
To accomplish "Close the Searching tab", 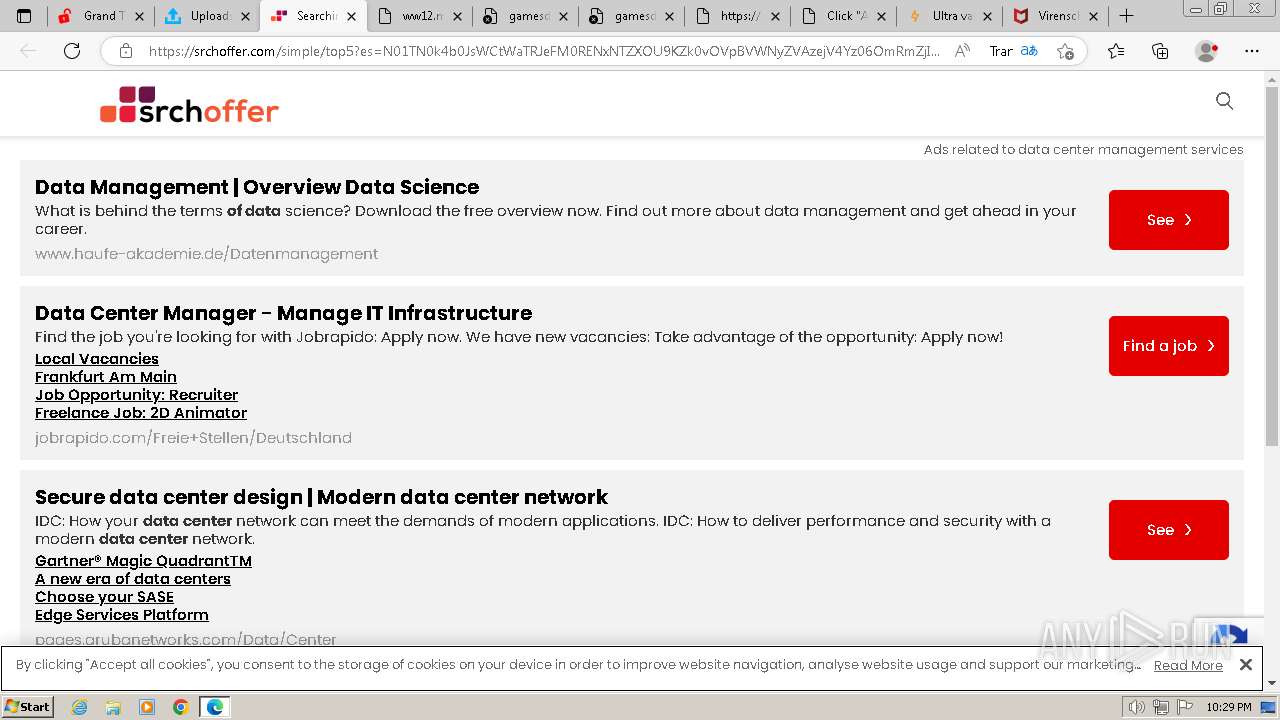I will pos(351,16).
